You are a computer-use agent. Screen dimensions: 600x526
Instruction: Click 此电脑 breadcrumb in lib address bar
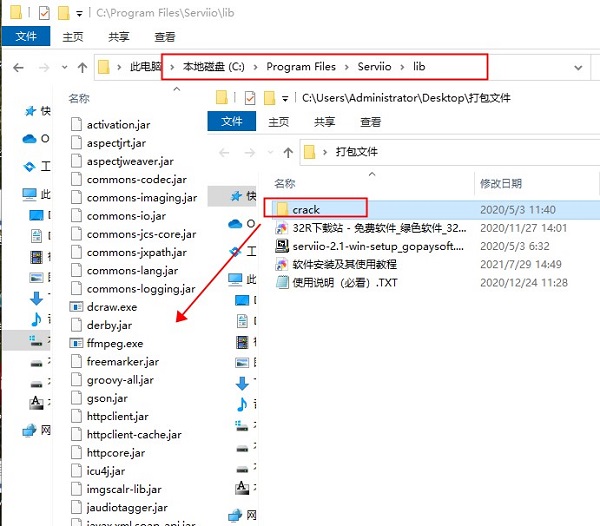click(145, 67)
